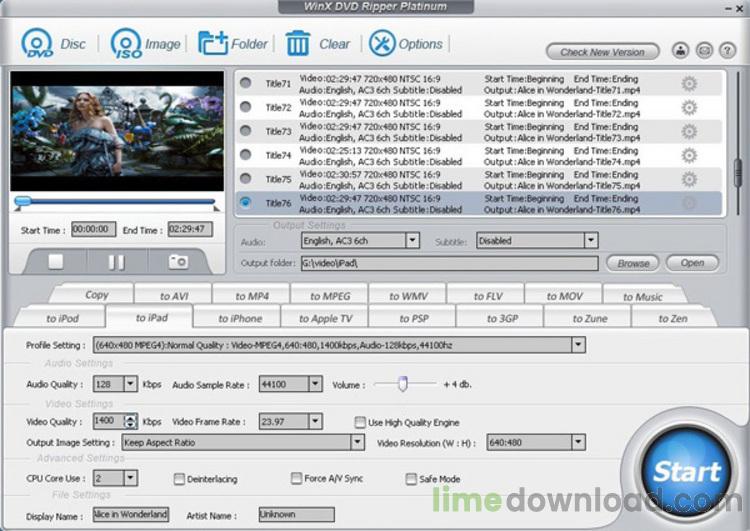Enable Use High Quality Engine checkbox
Screen dimensions: 750x531
click(x=360, y=422)
